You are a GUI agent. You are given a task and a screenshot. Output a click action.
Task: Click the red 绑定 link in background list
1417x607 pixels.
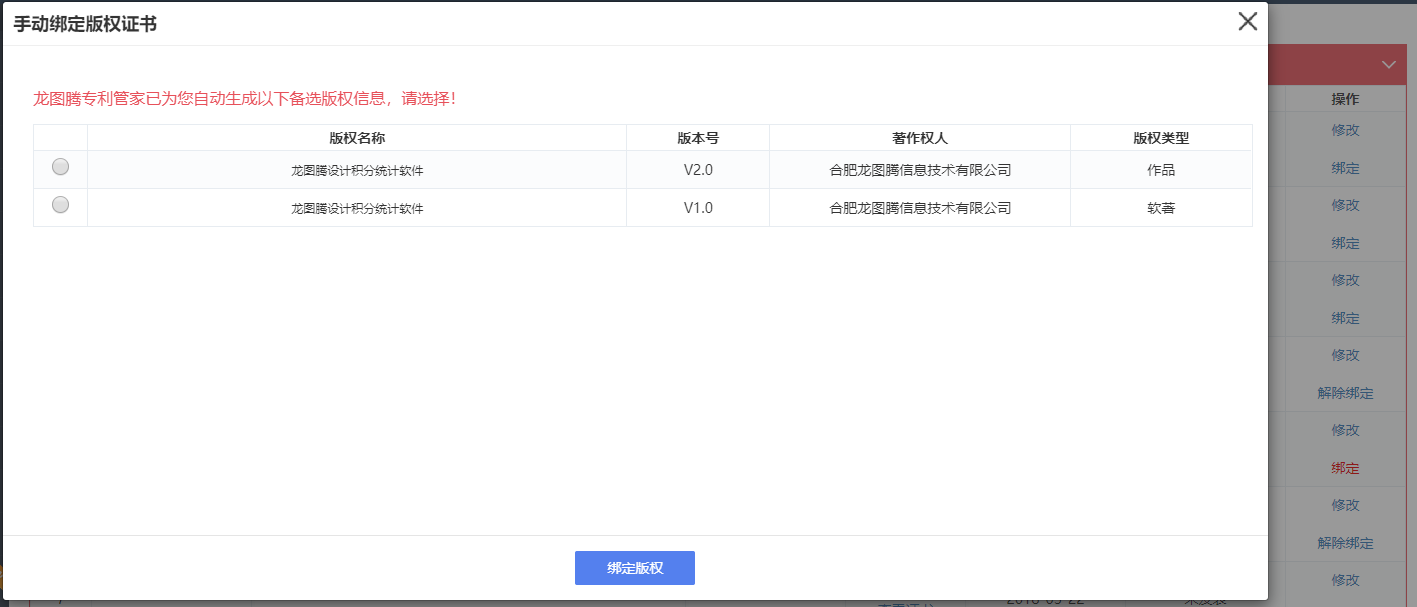tap(1345, 468)
